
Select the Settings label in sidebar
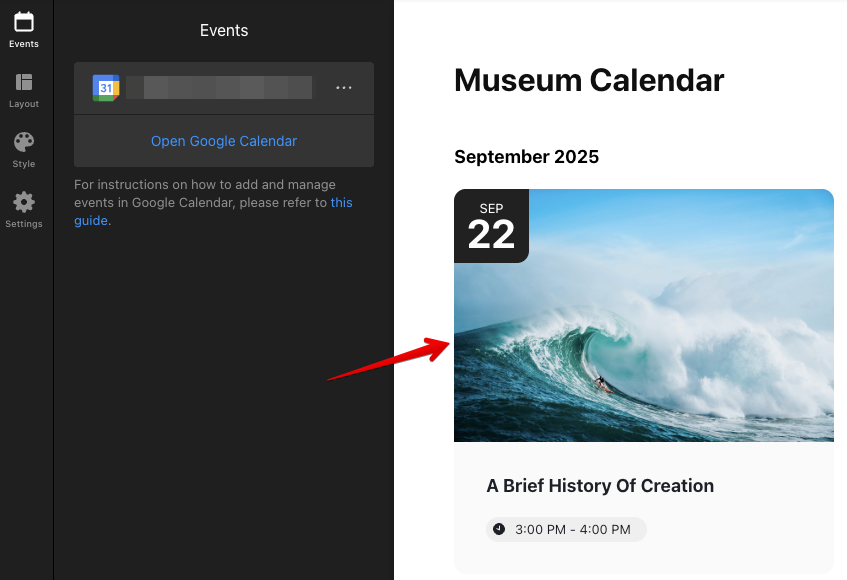pyautogui.click(x=24, y=224)
